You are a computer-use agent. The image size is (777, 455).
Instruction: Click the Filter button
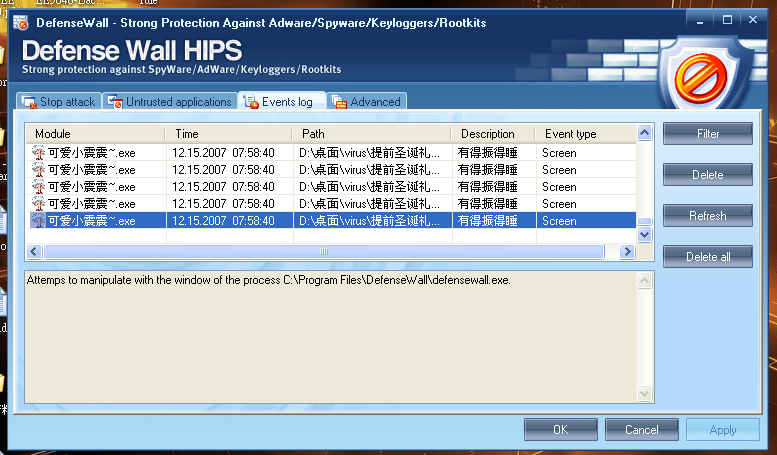[708, 134]
